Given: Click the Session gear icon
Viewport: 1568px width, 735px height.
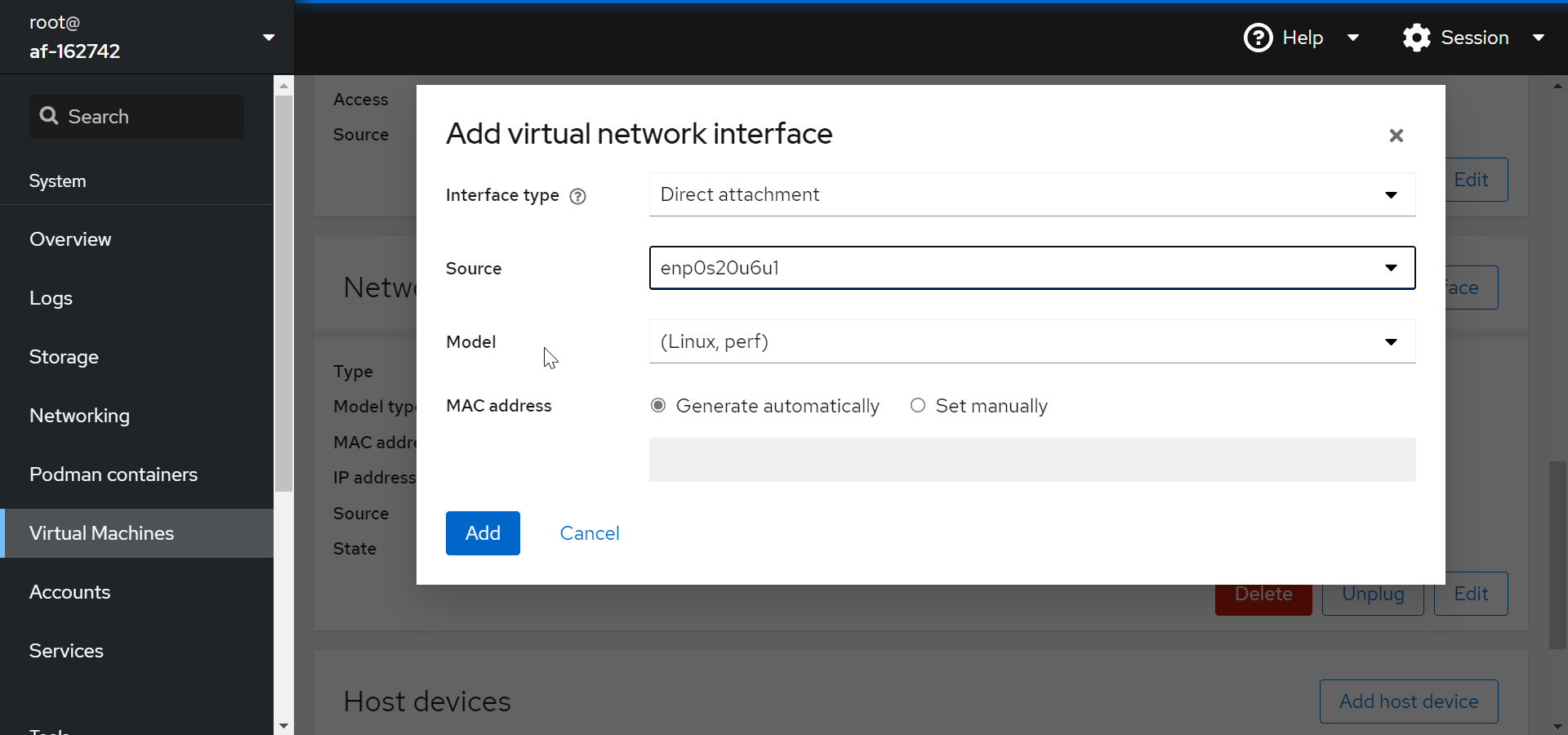Looking at the screenshot, I should pyautogui.click(x=1417, y=38).
